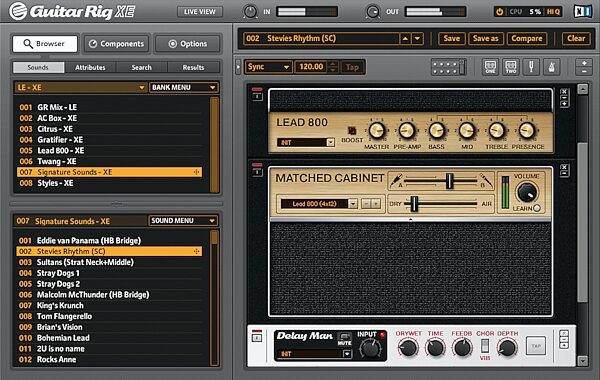The image size is (600, 380).
Task: Open the preset list down arrow in header
Action: pyautogui.click(x=417, y=38)
